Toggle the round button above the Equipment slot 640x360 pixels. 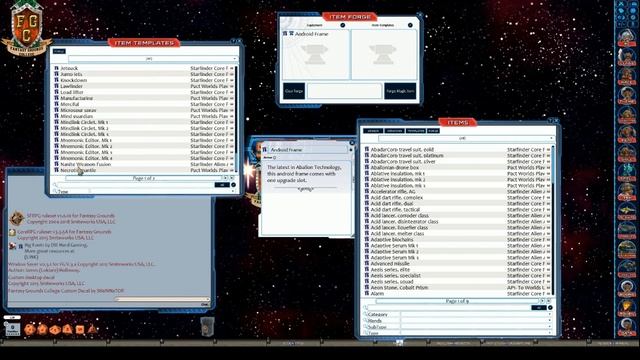point(343,25)
